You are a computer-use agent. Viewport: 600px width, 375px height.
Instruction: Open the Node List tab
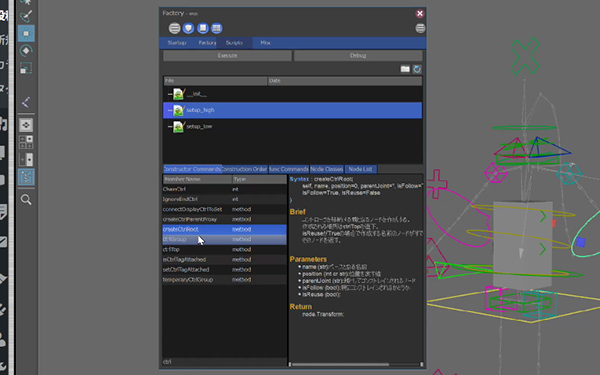point(360,169)
